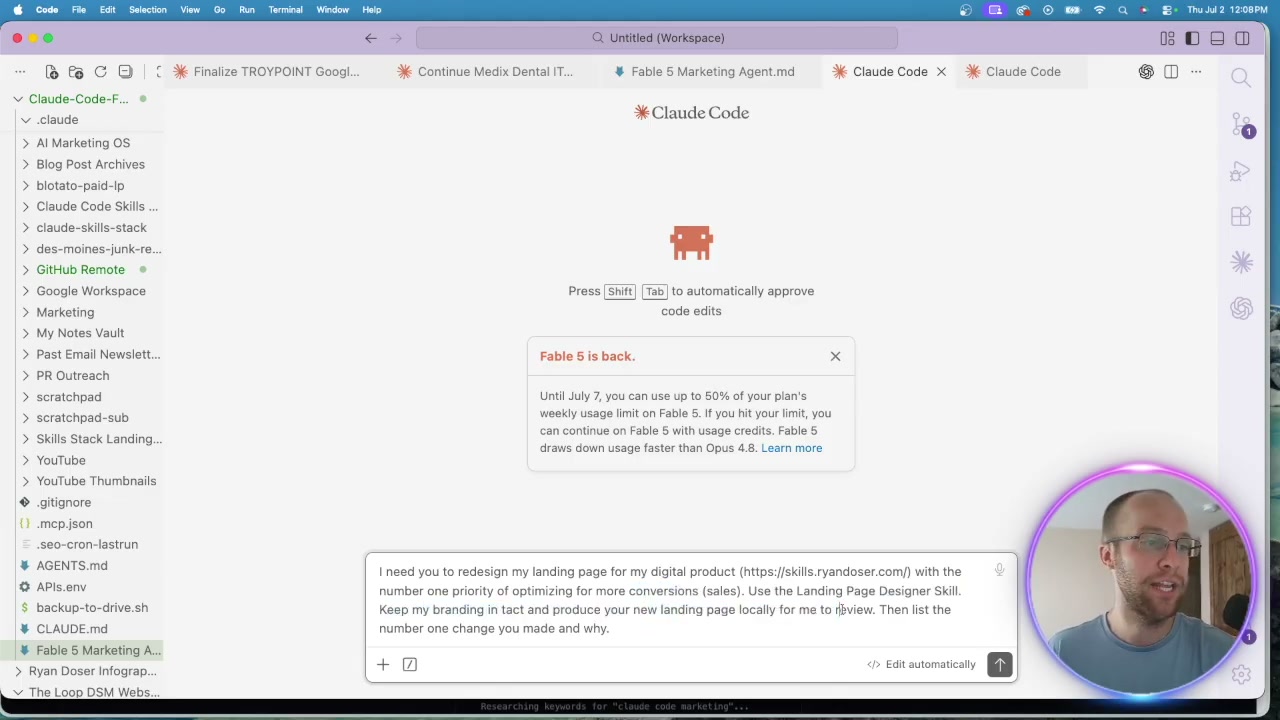Open the Run menu
This screenshot has height=720, width=1280.
pyautogui.click(x=247, y=10)
